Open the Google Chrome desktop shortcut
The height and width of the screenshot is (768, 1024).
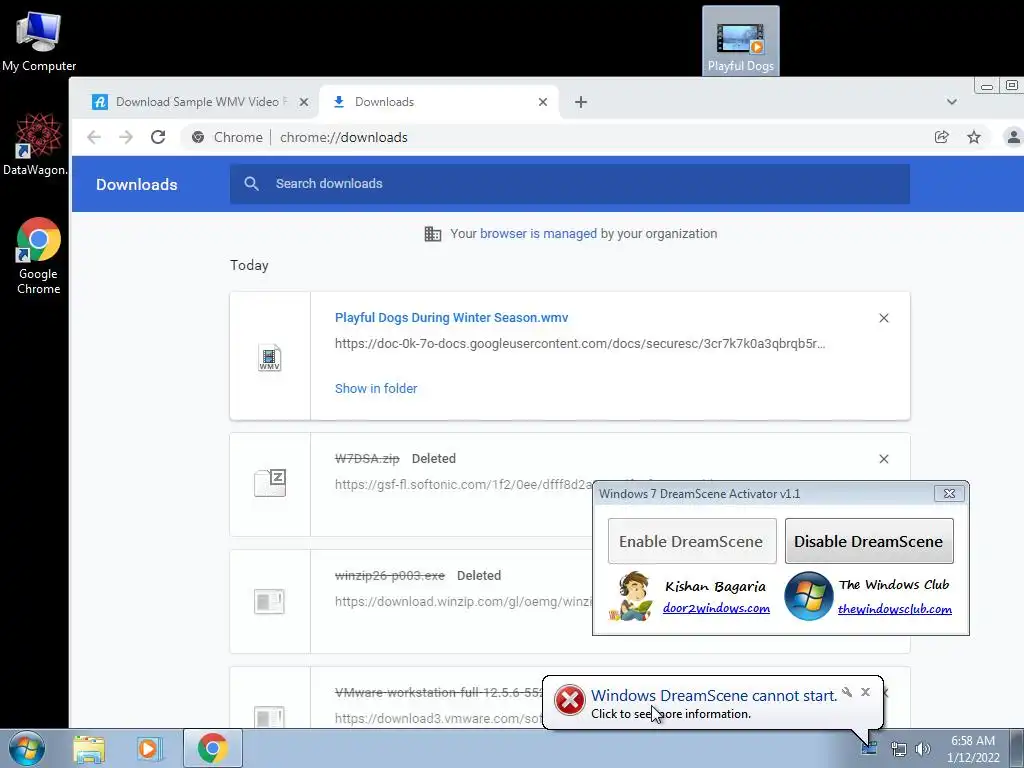tap(39, 256)
